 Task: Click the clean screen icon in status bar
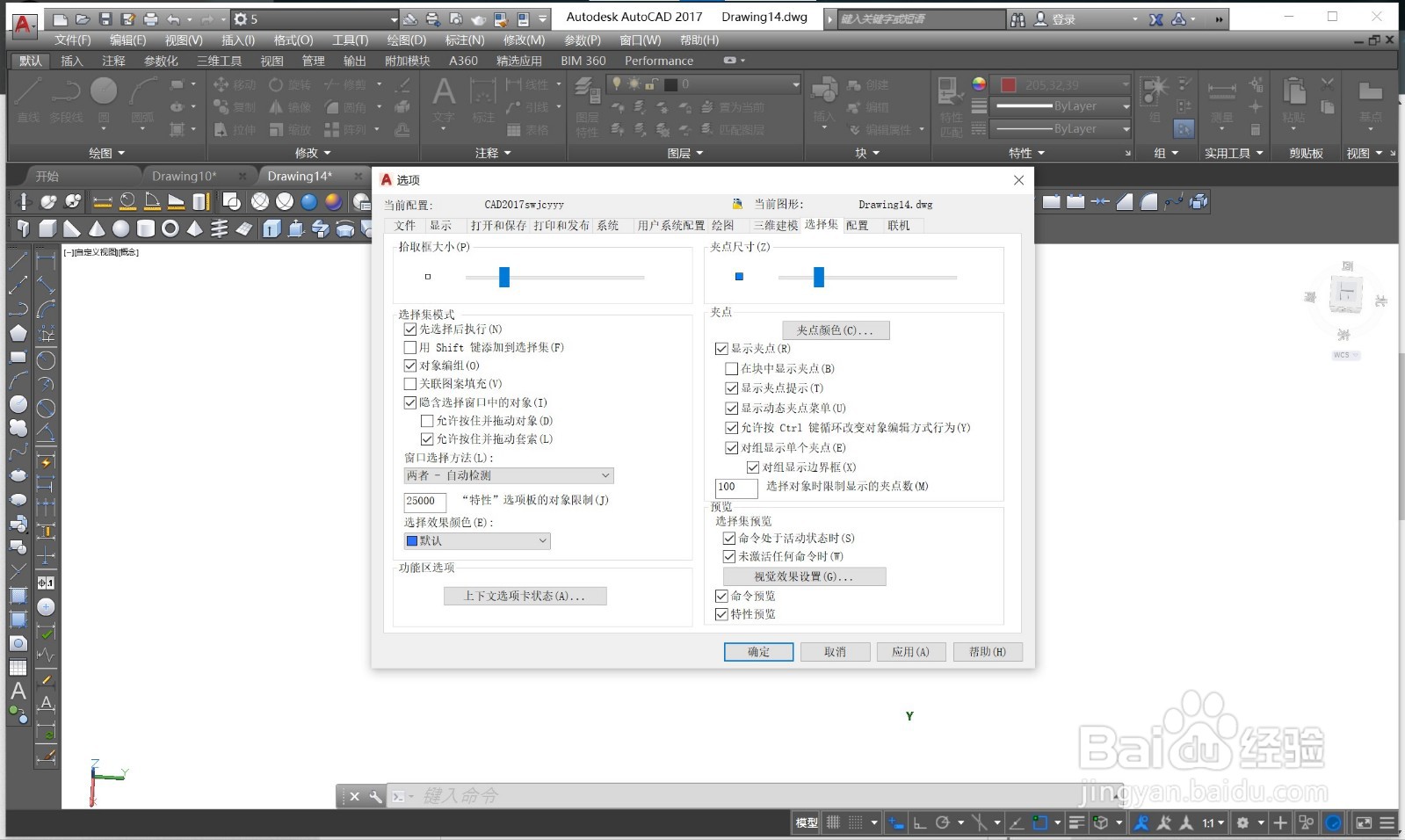point(1364,822)
